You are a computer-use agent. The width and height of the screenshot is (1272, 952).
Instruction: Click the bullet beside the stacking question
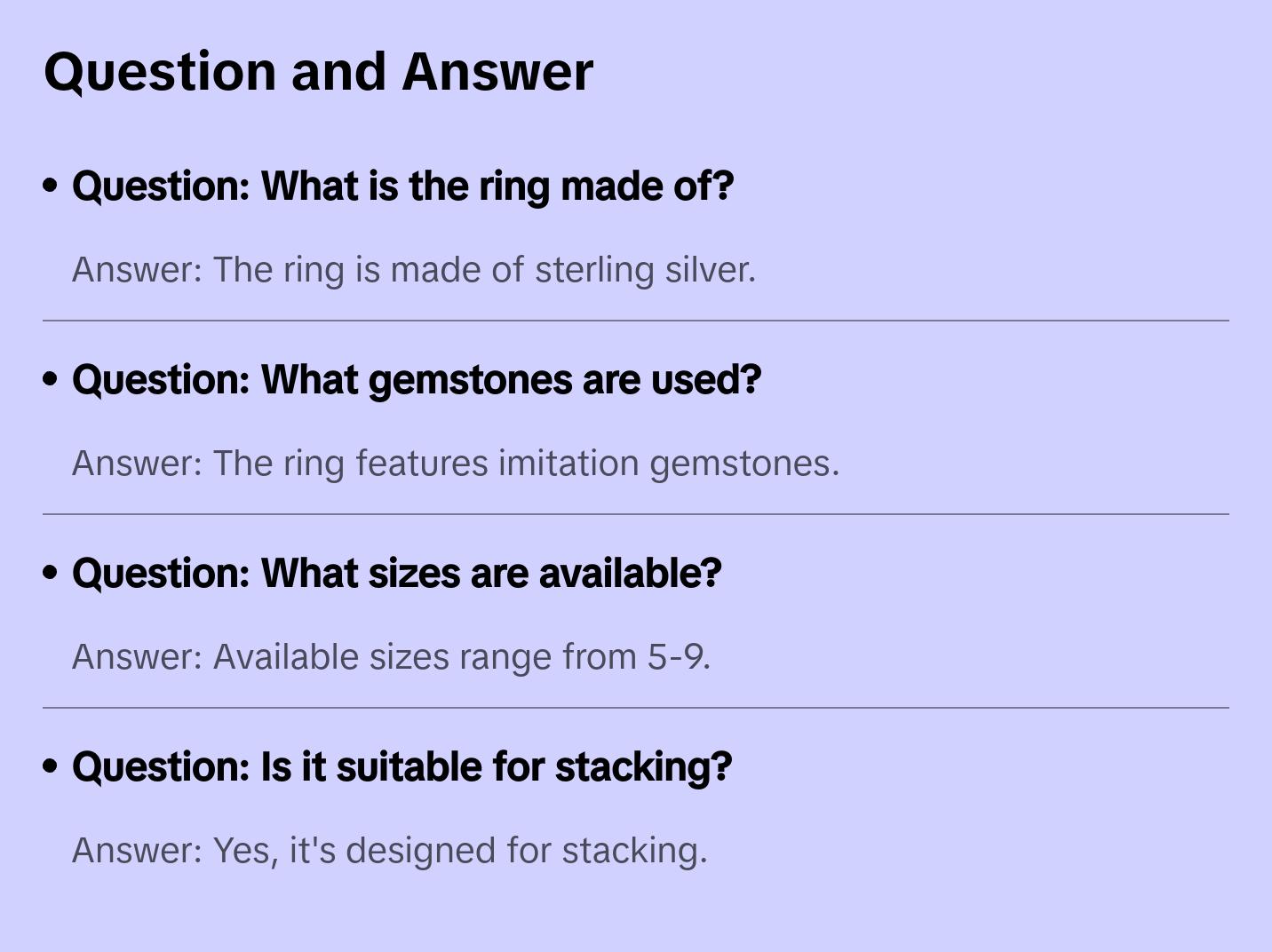(x=51, y=767)
